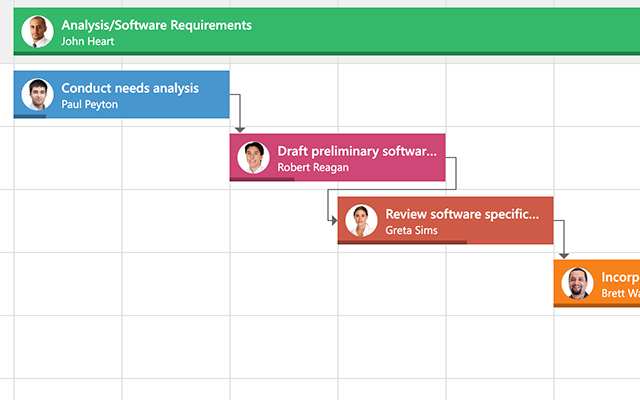Click the progress strip under Draft preliminary task
640x400 pixels.
(x=262, y=180)
